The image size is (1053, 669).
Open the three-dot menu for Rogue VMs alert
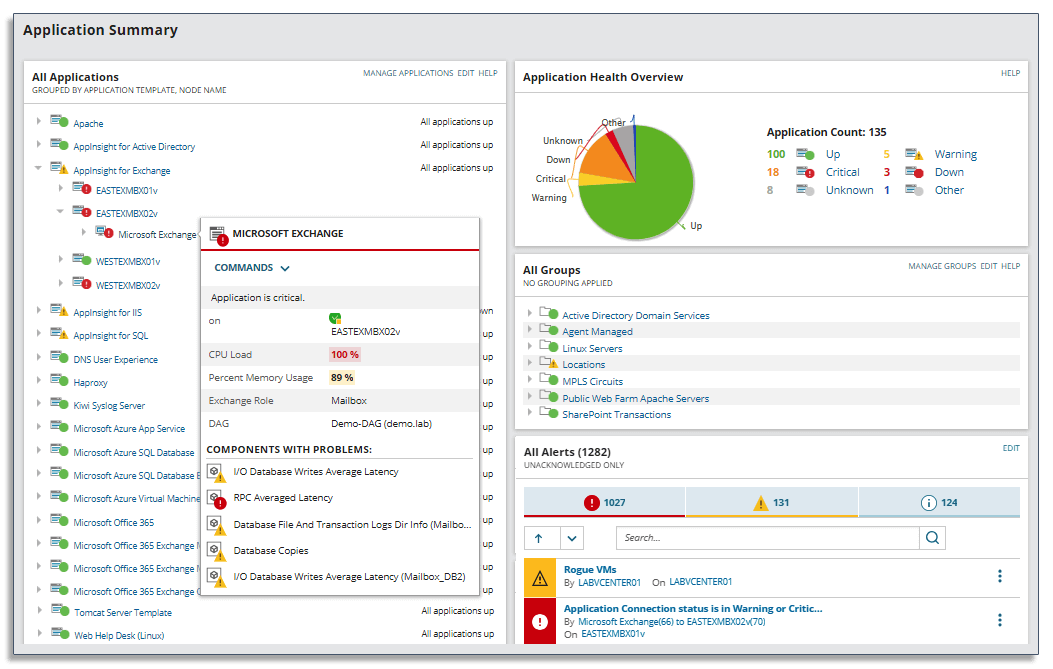point(1000,576)
